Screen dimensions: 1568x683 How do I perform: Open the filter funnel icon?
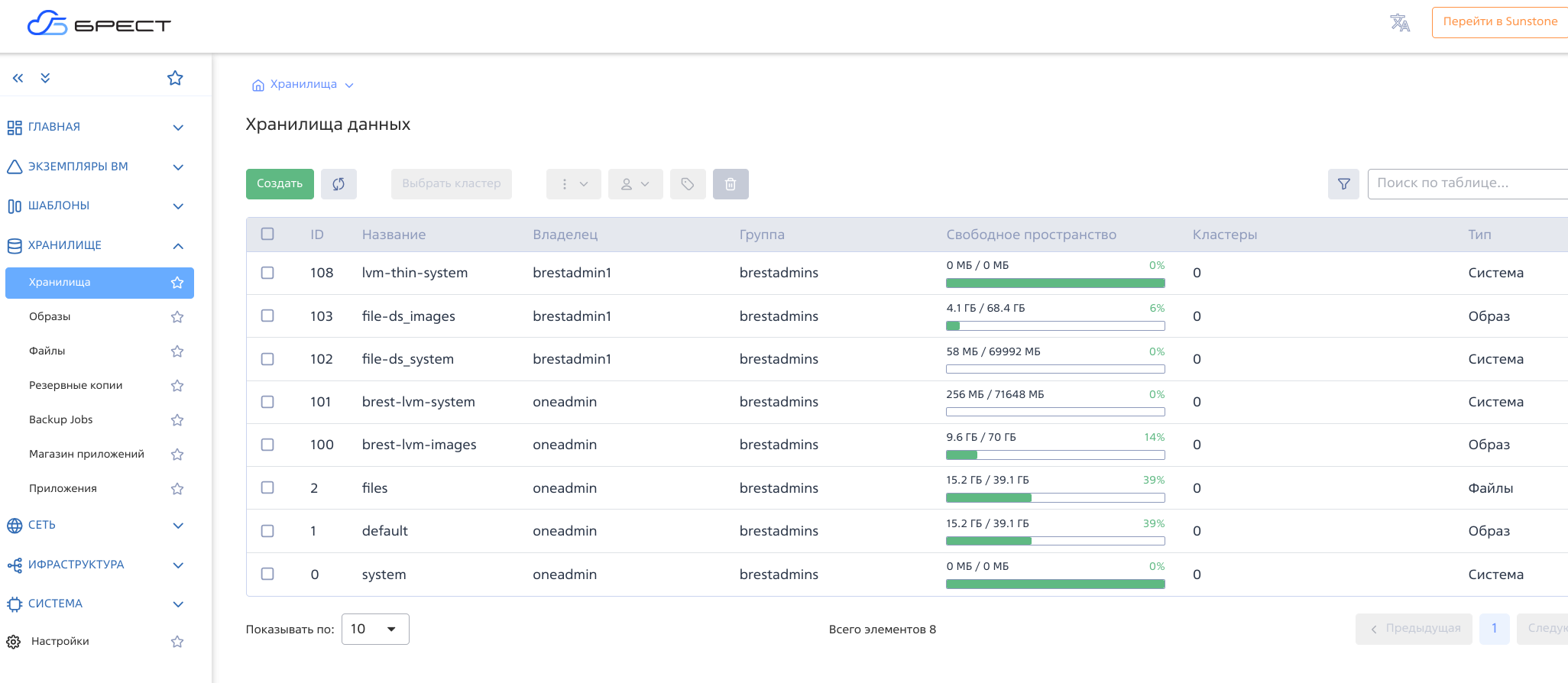(x=1343, y=184)
